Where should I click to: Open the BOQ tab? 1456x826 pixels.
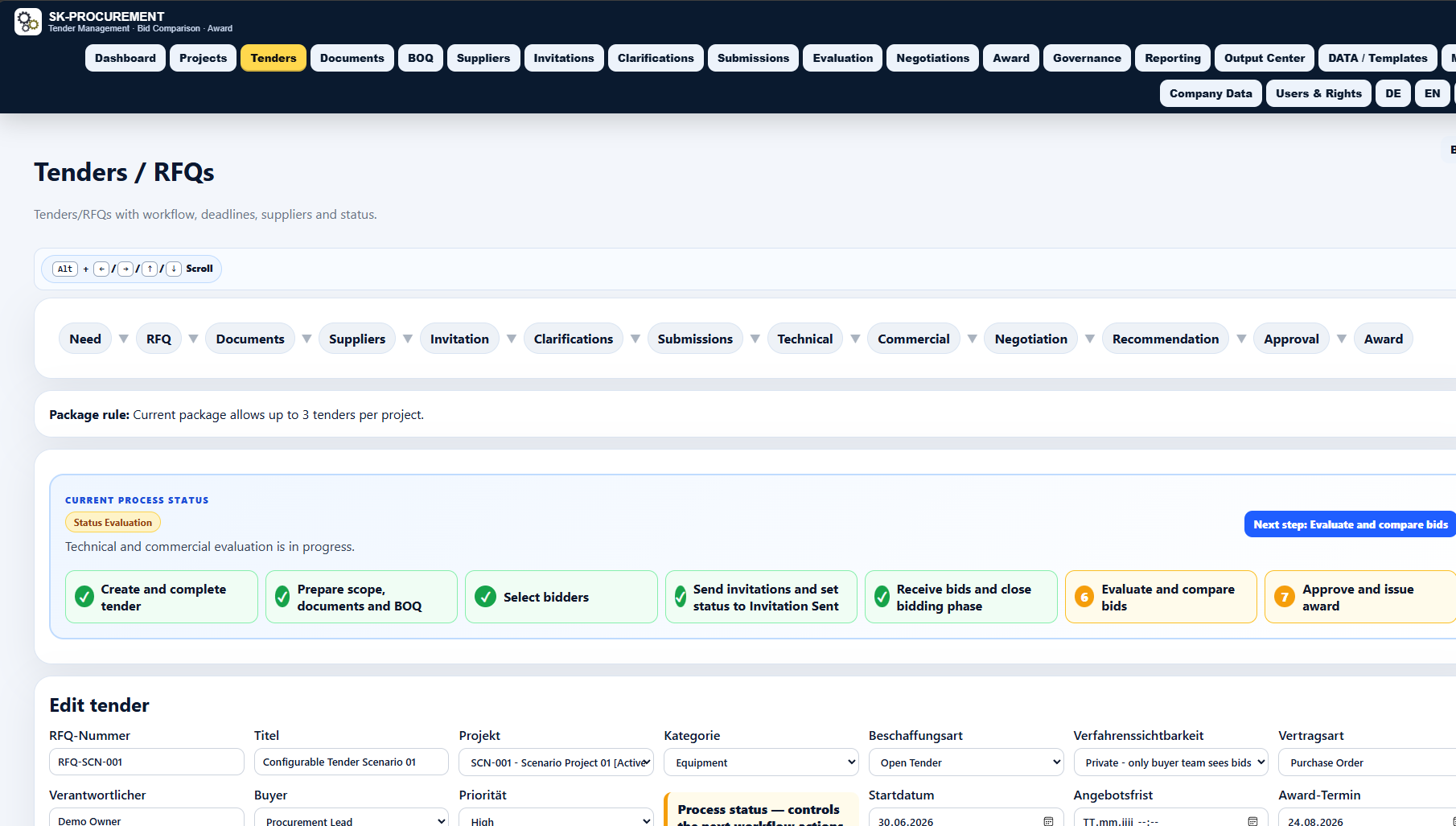click(421, 58)
